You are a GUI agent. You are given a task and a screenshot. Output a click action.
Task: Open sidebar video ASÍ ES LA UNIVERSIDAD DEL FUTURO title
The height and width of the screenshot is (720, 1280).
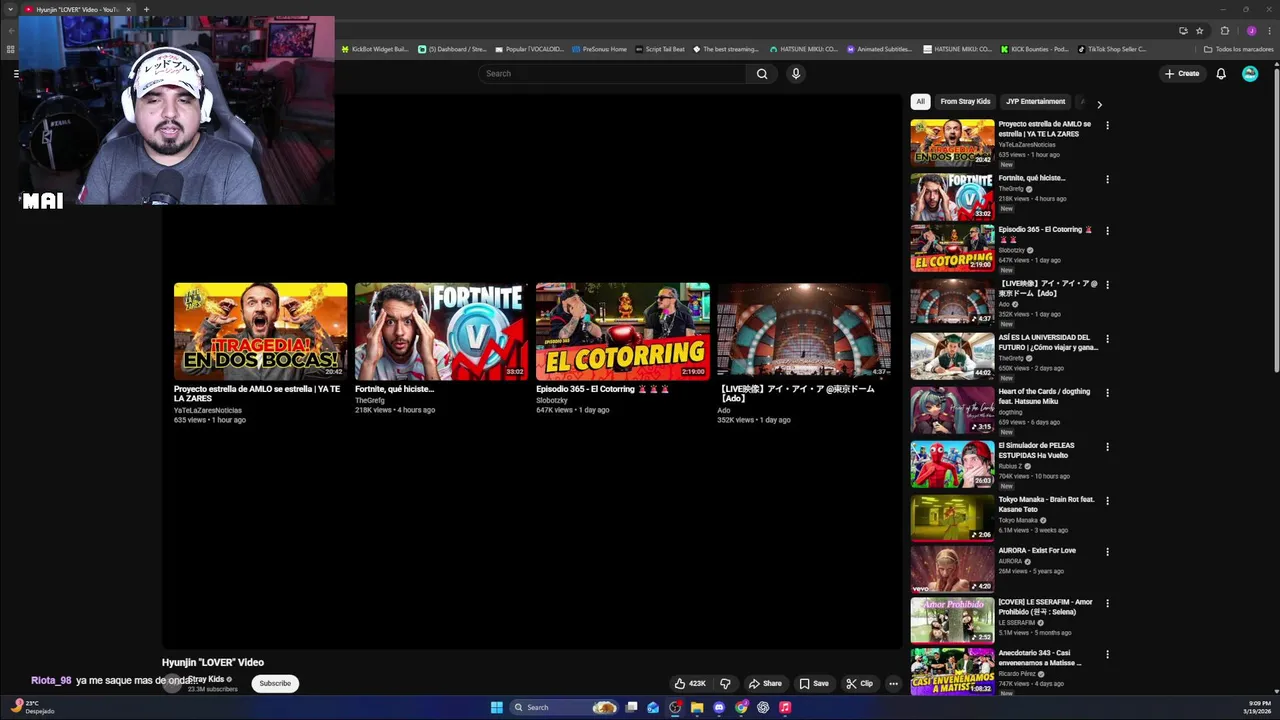[x=1048, y=342]
